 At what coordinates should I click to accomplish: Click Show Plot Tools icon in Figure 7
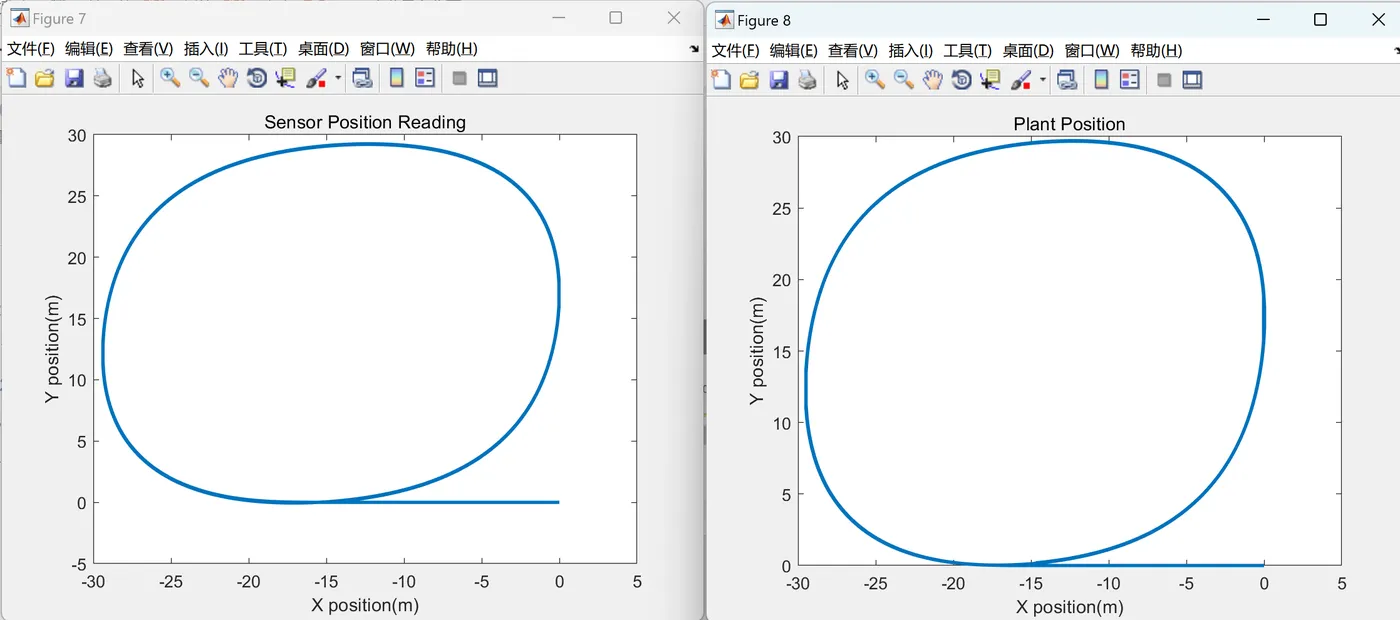(x=488, y=78)
